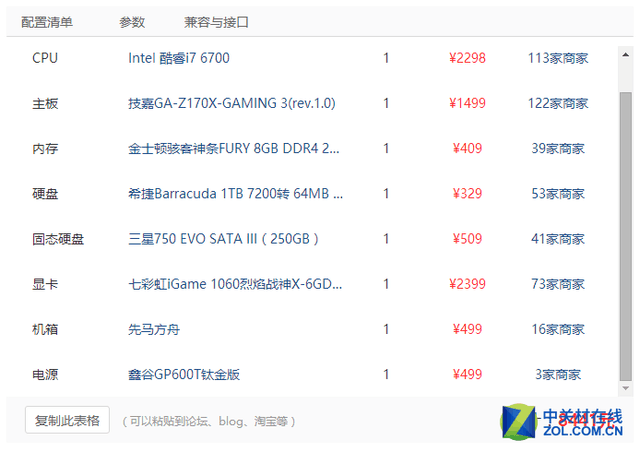The image size is (640, 452).
Task: Select the ¥329 hard drive price
Action: [x=467, y=194]
